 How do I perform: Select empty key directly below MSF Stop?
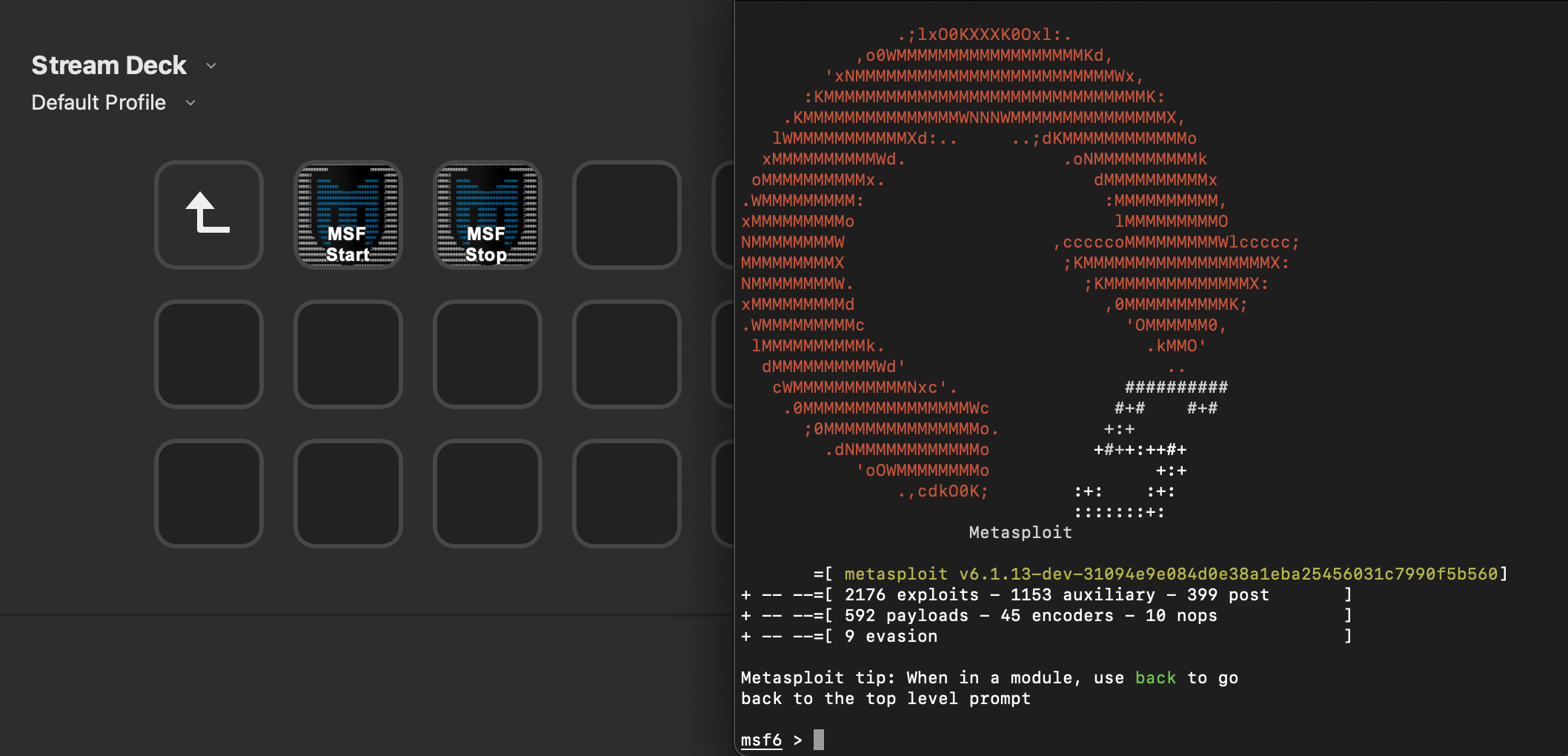pos(487,354)
